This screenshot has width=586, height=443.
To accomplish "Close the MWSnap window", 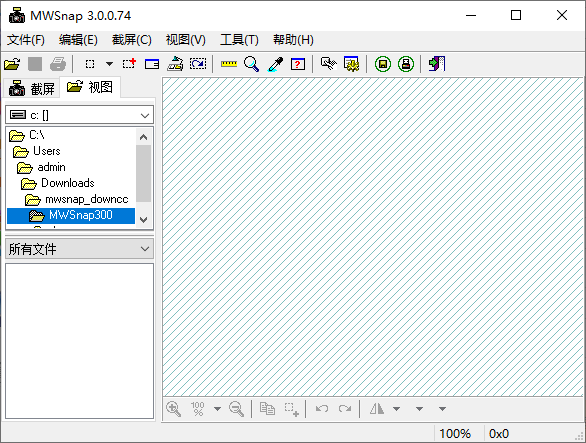I will (562, 15).
